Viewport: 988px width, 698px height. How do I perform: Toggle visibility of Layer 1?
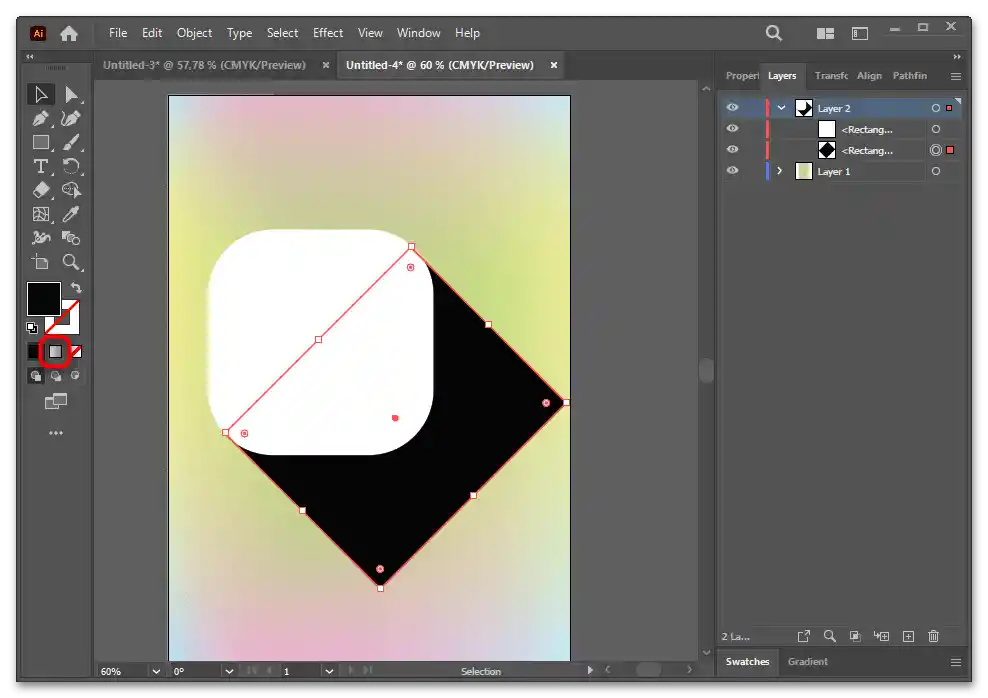point(733,171)
